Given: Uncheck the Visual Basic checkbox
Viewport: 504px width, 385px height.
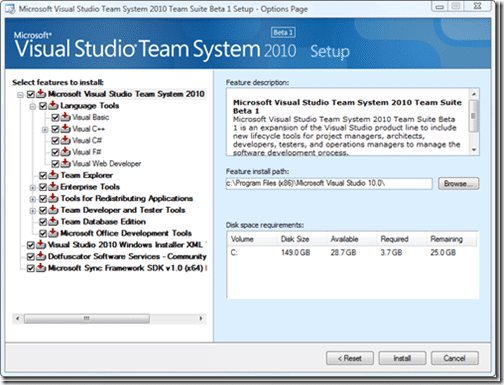Looking at the screenshot, I should 55,118.
